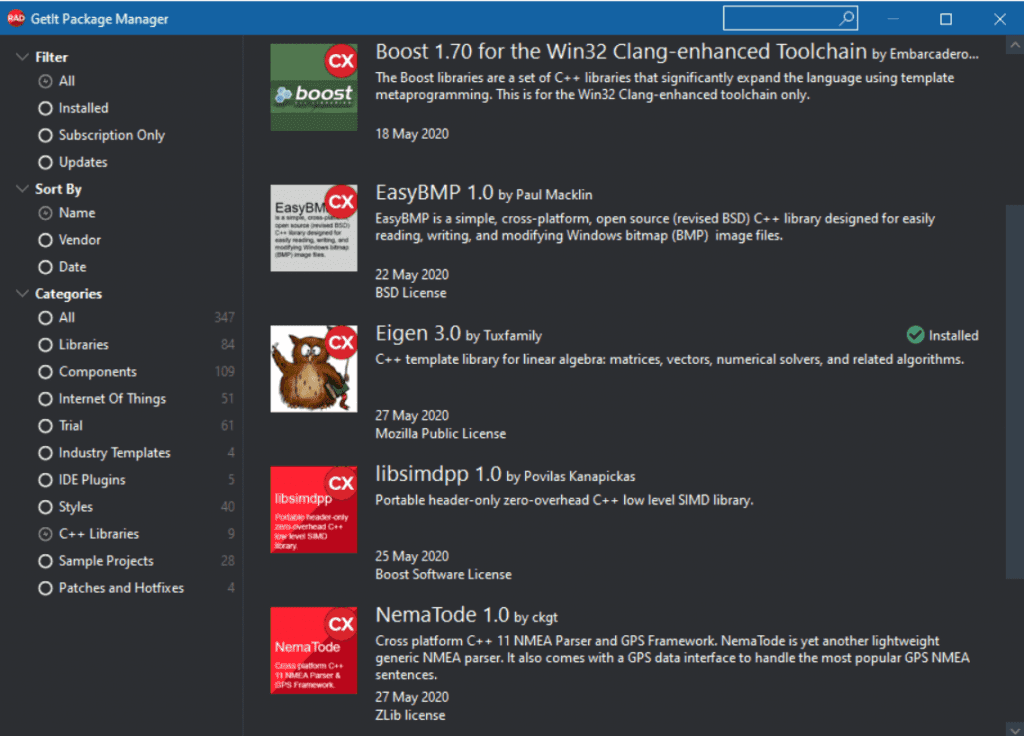This screenshot has width=1024, height=736.
Task: Open the Boost 1.70 package title
Action: pyautogui.click(x=621, y=52)
